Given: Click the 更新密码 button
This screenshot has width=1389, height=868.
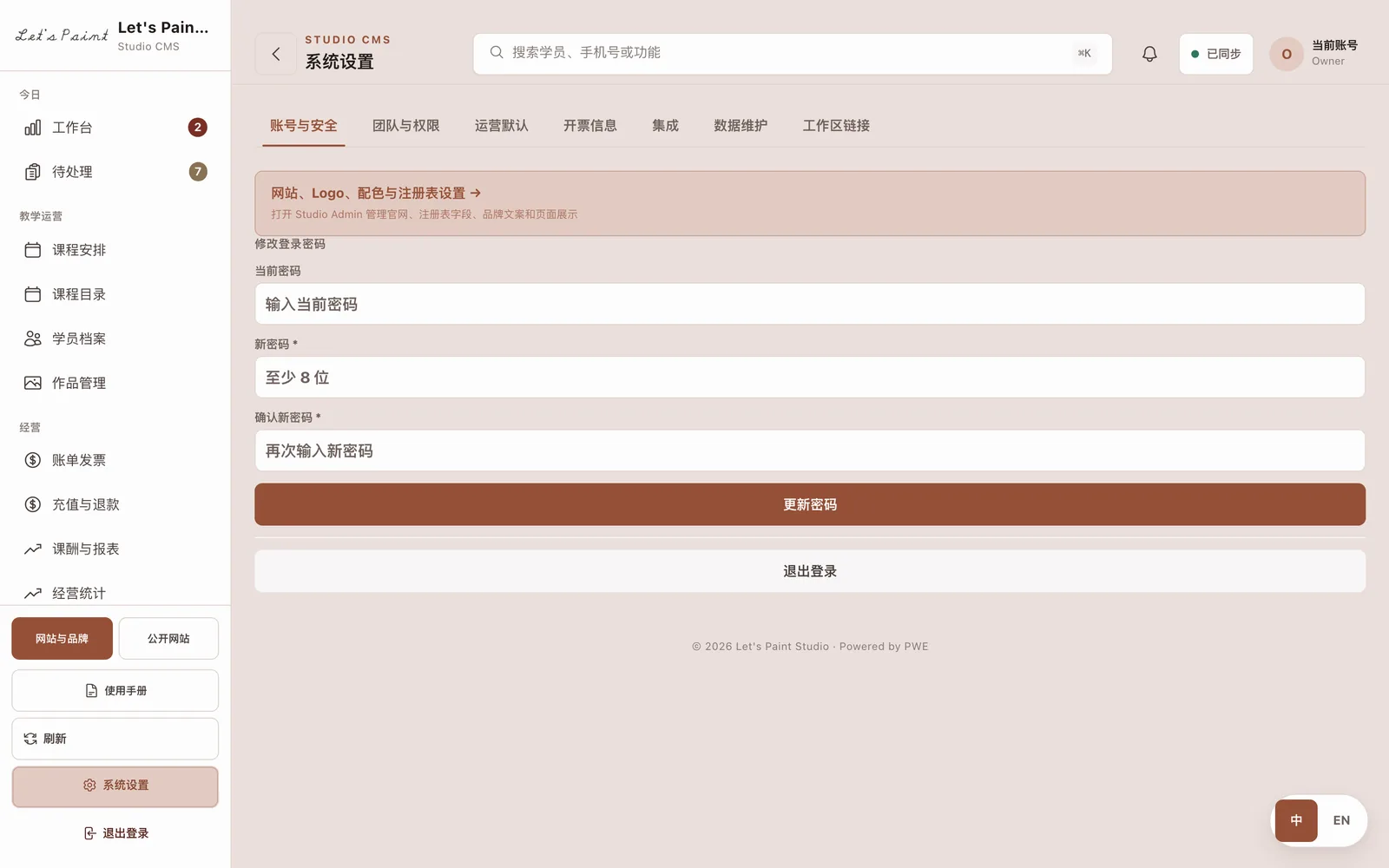Looking at the screenshot, I should pos(810,504).
